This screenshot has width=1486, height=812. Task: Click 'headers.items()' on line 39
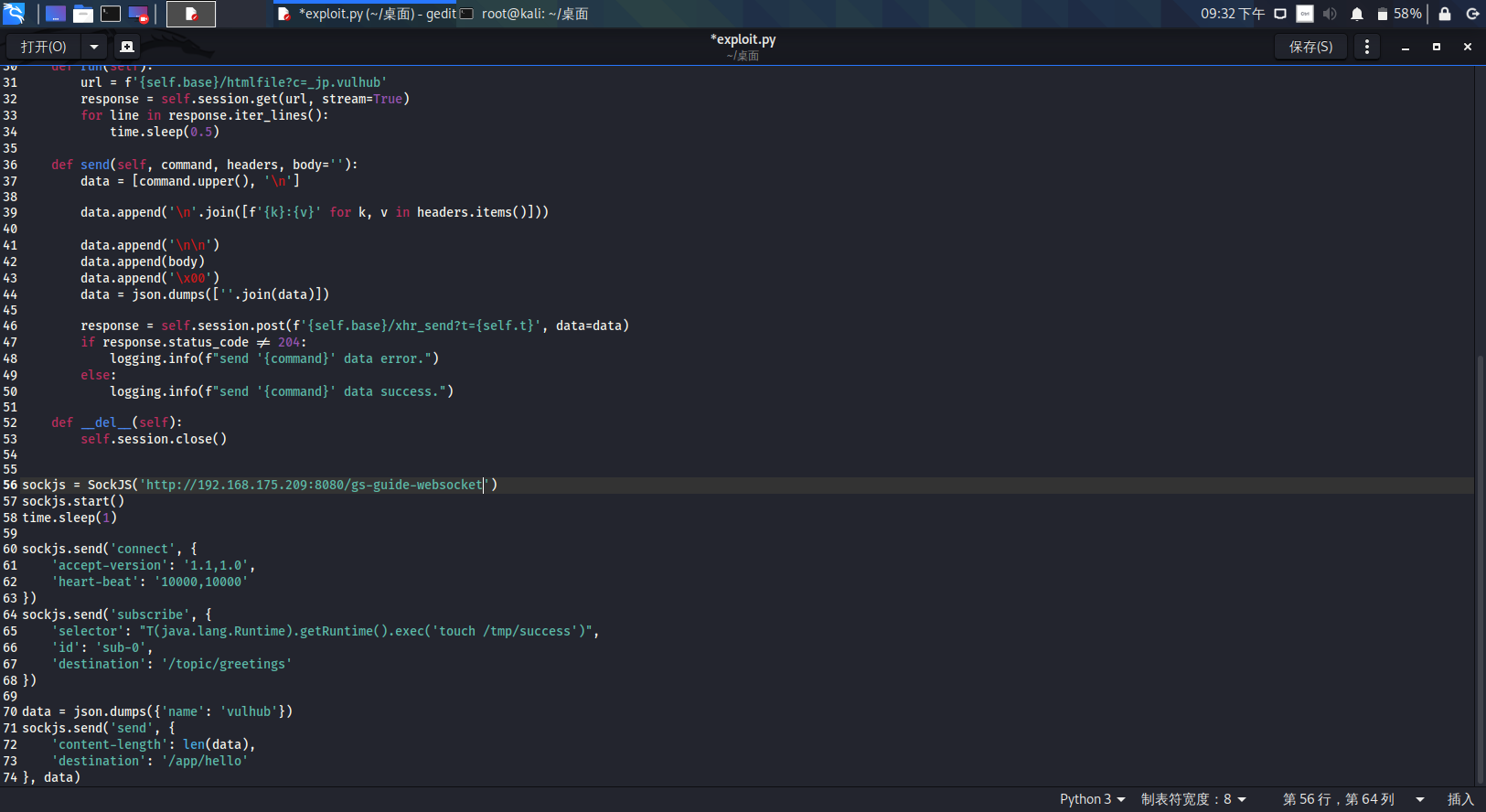(x=472, y=212)
